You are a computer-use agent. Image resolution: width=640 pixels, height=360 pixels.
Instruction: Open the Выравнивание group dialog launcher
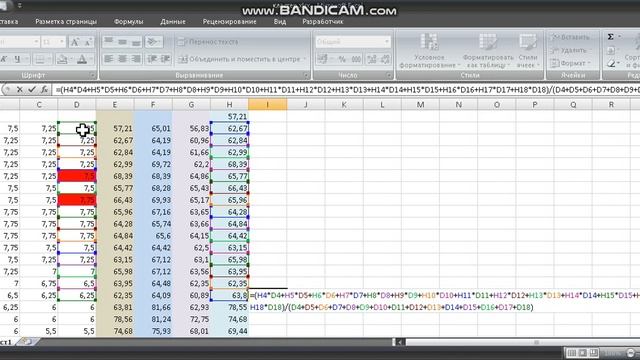point(306,76)
